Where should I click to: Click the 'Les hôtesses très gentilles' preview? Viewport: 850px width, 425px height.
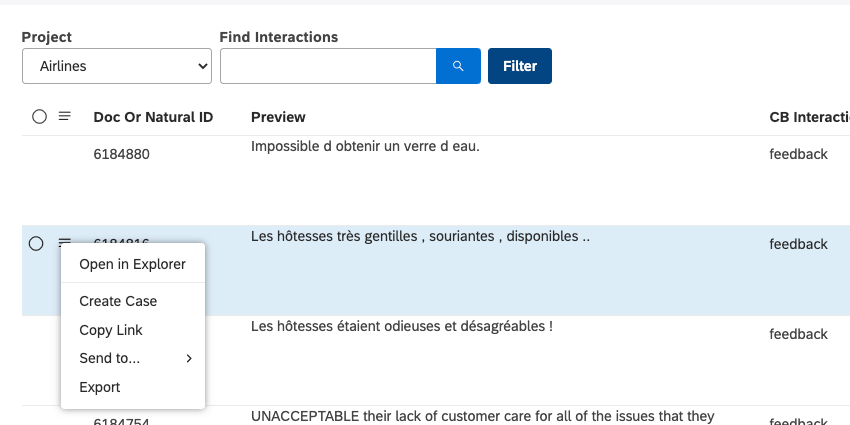pyautogui.click(x=420, y=237)
